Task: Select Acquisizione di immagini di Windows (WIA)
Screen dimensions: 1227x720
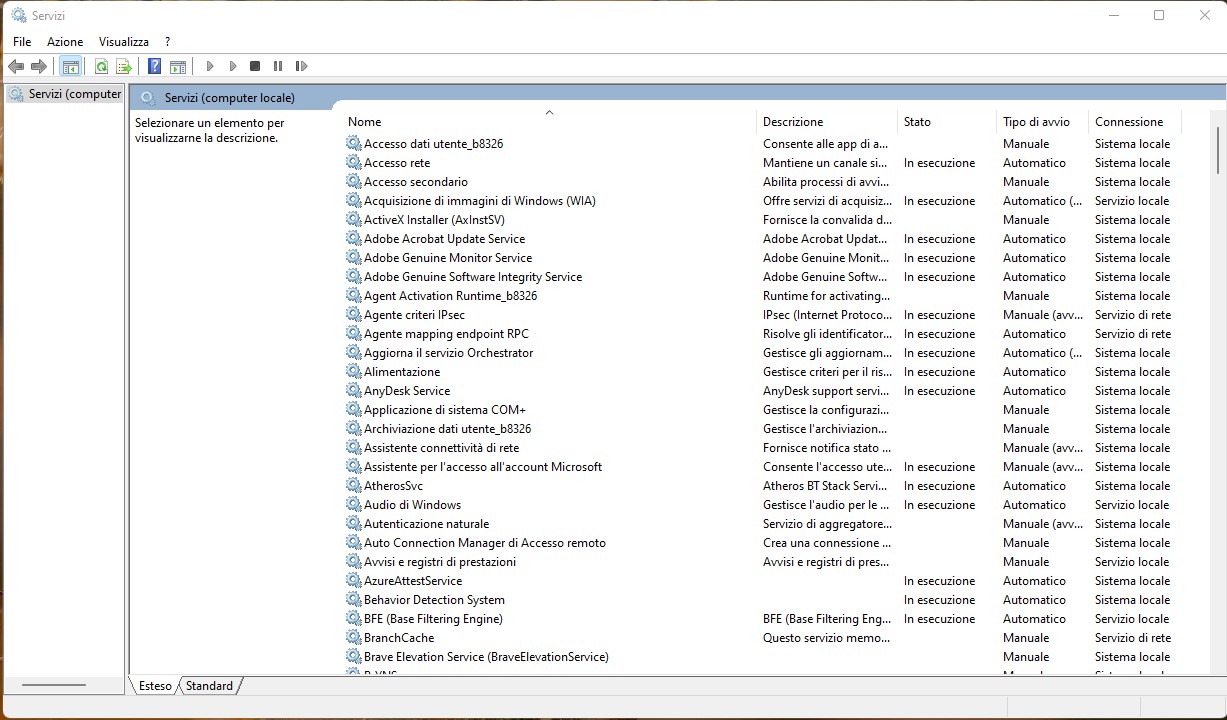Action: tap(480, 201)
